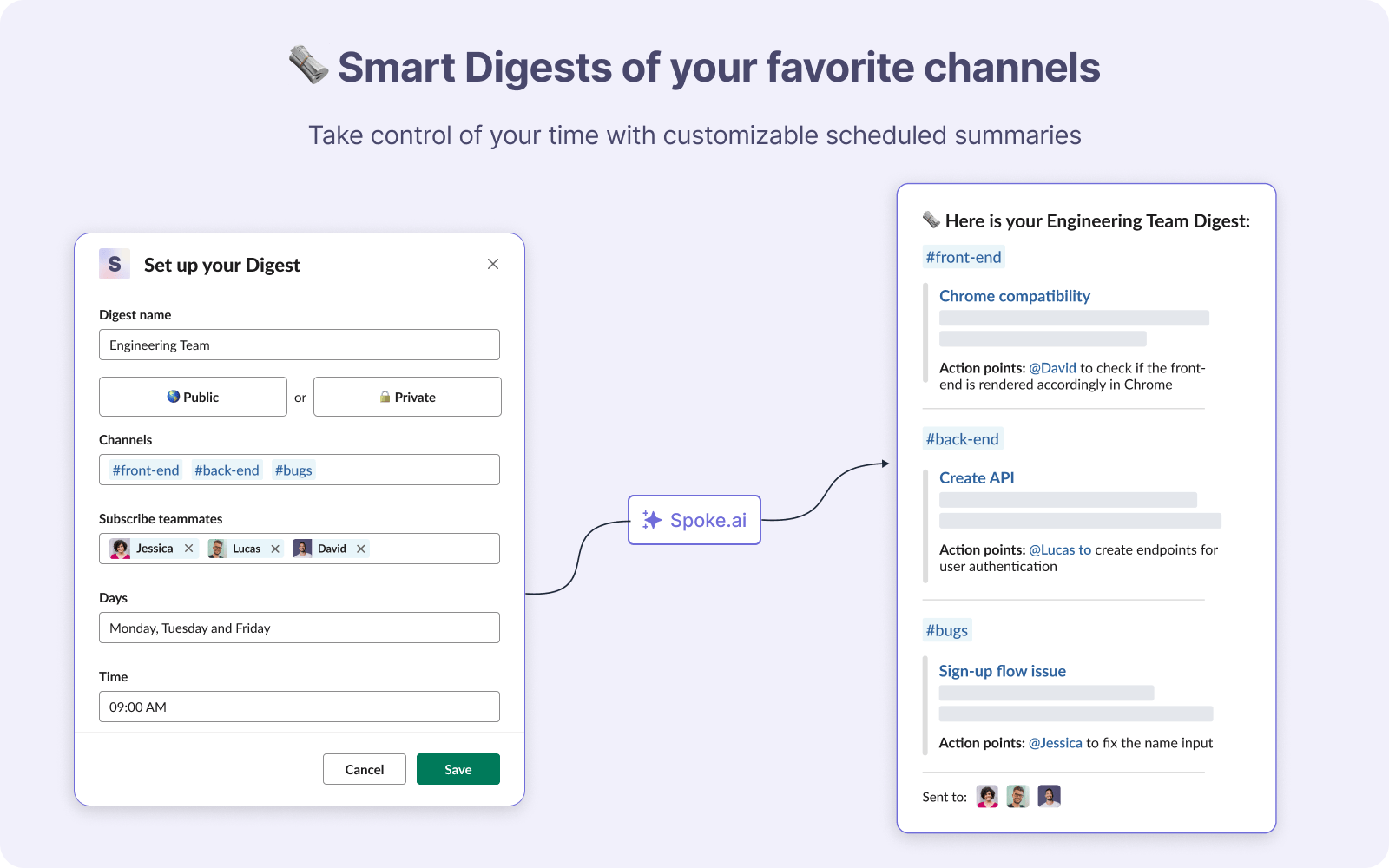Click David's avatar in Subscribe teammates field
The image size is (1389, 868).
302,549
